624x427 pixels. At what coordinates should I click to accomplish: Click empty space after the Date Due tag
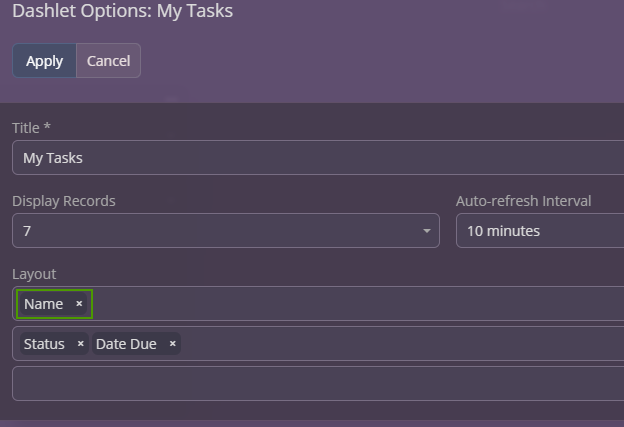[x=400, y=344]
